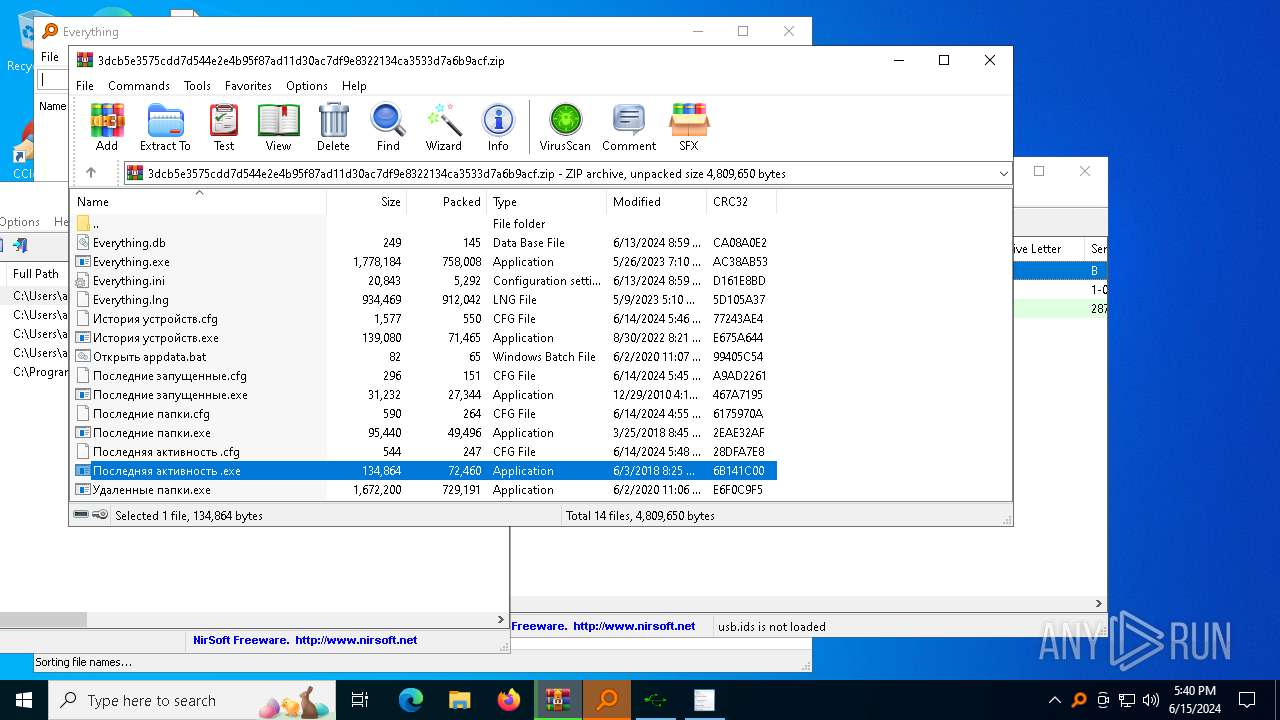
Task: Open the Commands menu
Action: pos(139,86)
